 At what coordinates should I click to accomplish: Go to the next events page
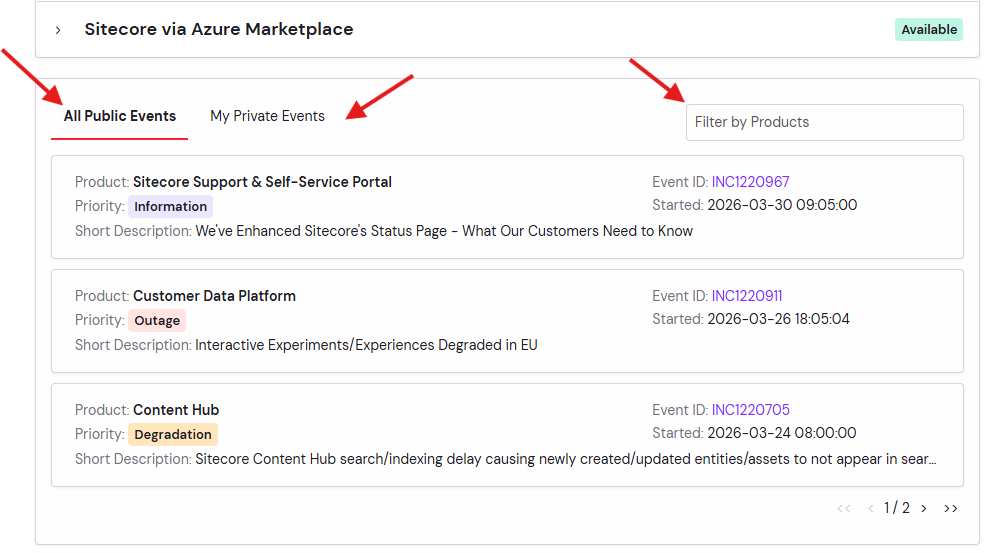pos(923,508)
